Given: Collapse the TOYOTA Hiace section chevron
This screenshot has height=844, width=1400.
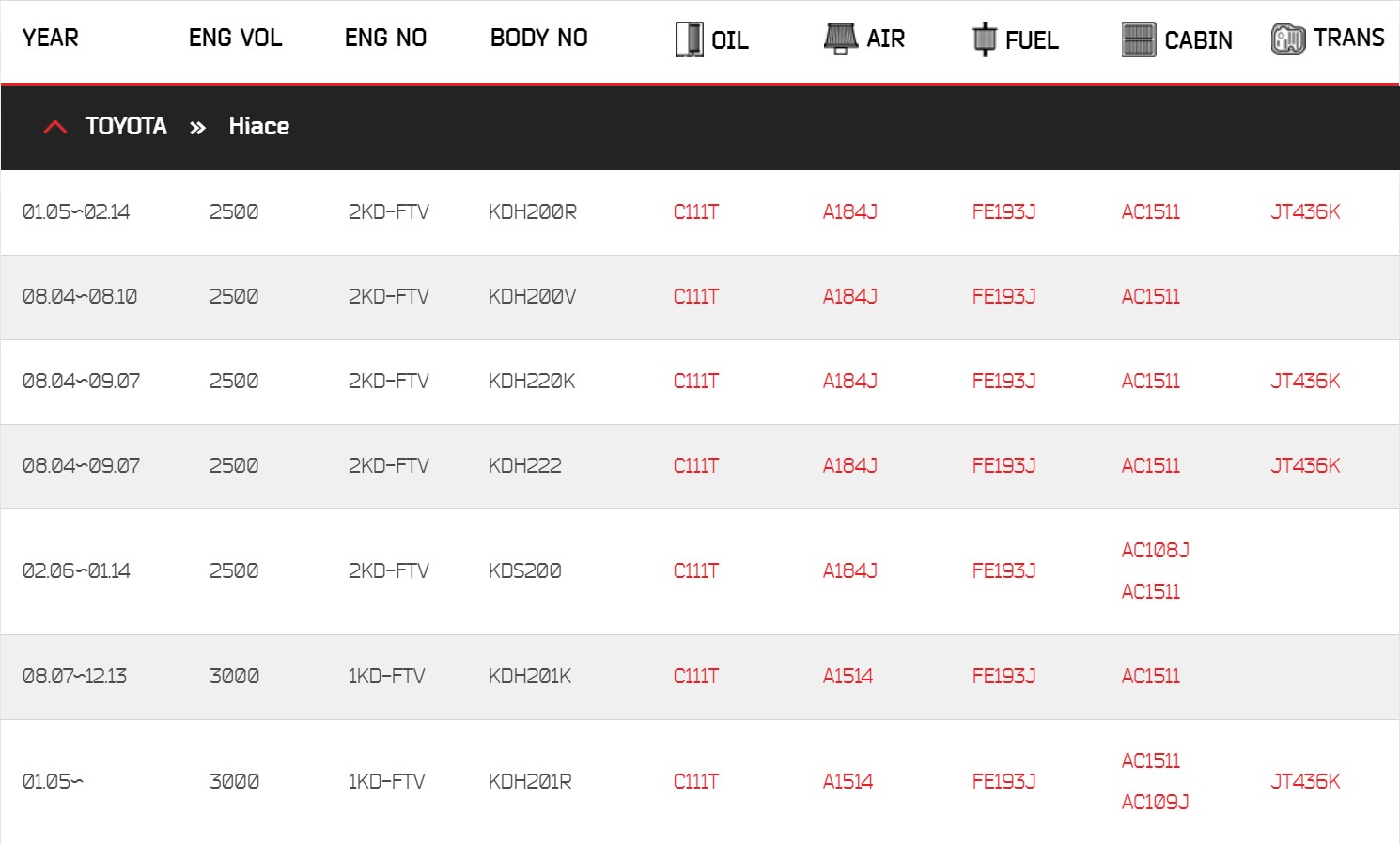Looking at the screenshot, I should [55, 127].
